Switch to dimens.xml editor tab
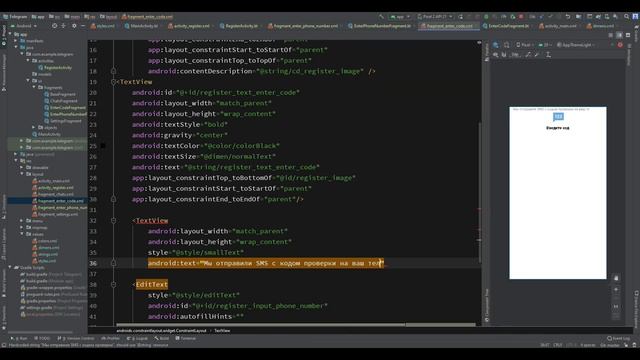 coord(600,26)
